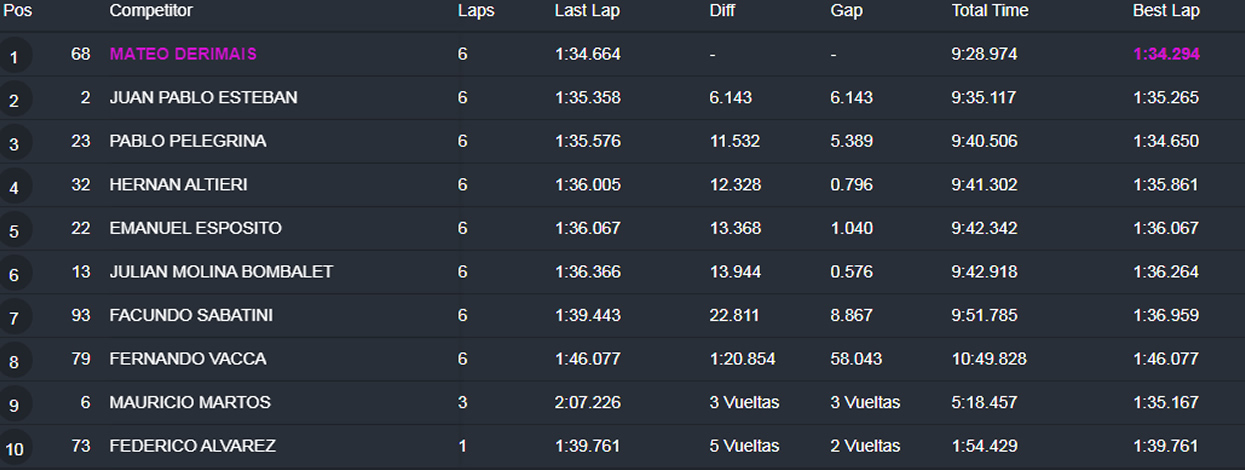1245x470 pixels.
Task: Click the Last Lap column header
Action: click(x=587, y=11)
